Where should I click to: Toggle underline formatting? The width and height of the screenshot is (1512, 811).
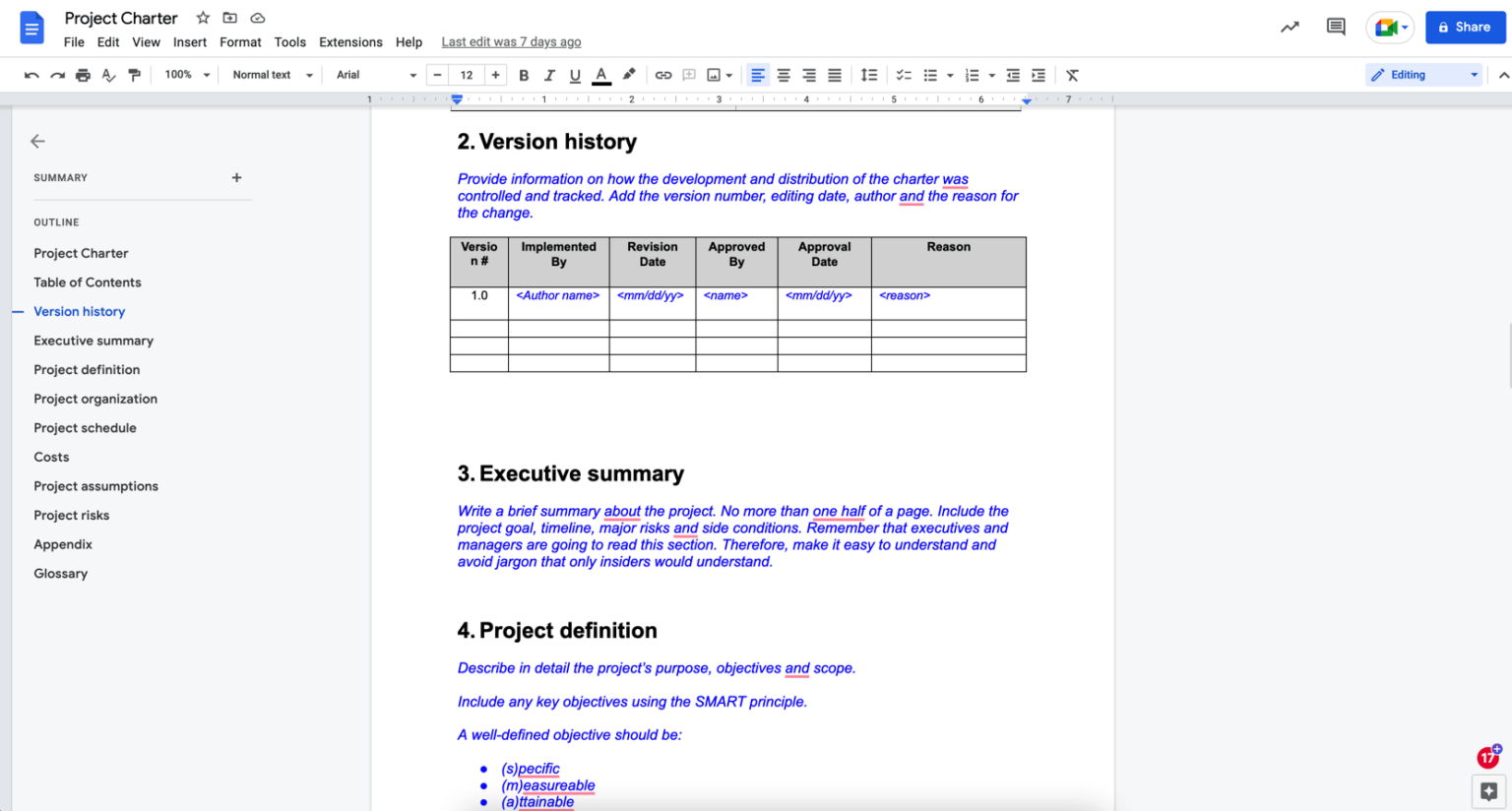[x=575, y=75]
